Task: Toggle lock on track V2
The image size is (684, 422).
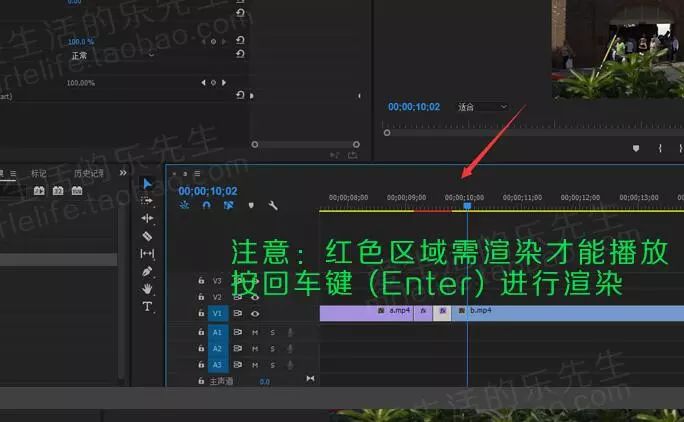Action: pos(201,297)
